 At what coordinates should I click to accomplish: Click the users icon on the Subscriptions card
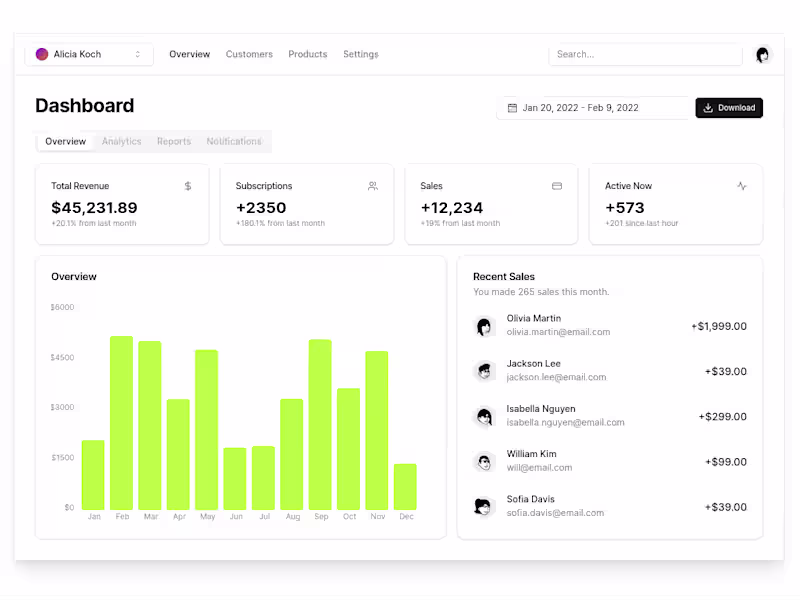point(372,186)
